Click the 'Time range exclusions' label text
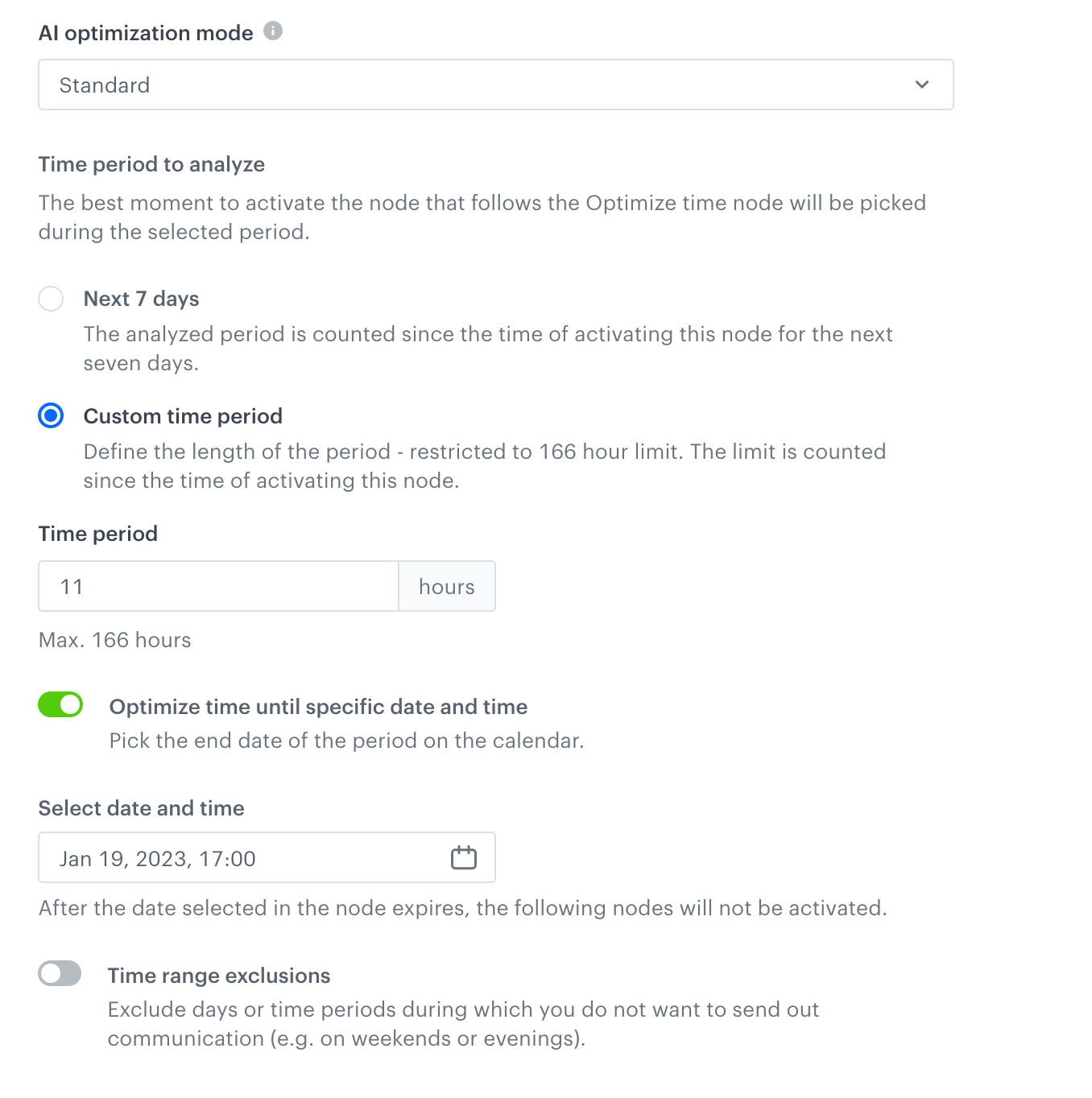 point(219,976)
